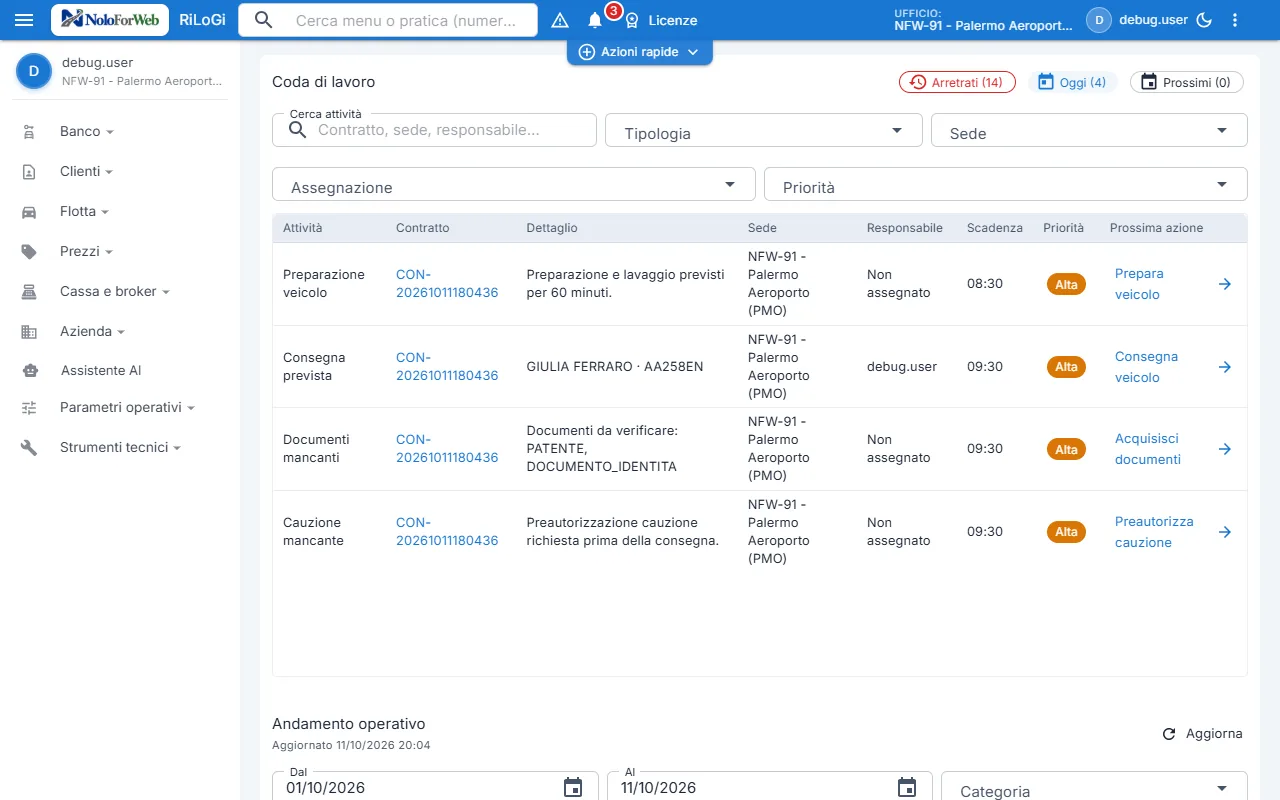Click arrow icon for Cauzione mancante row
Screen dimensions: 1280x800
click(1224, 532)
